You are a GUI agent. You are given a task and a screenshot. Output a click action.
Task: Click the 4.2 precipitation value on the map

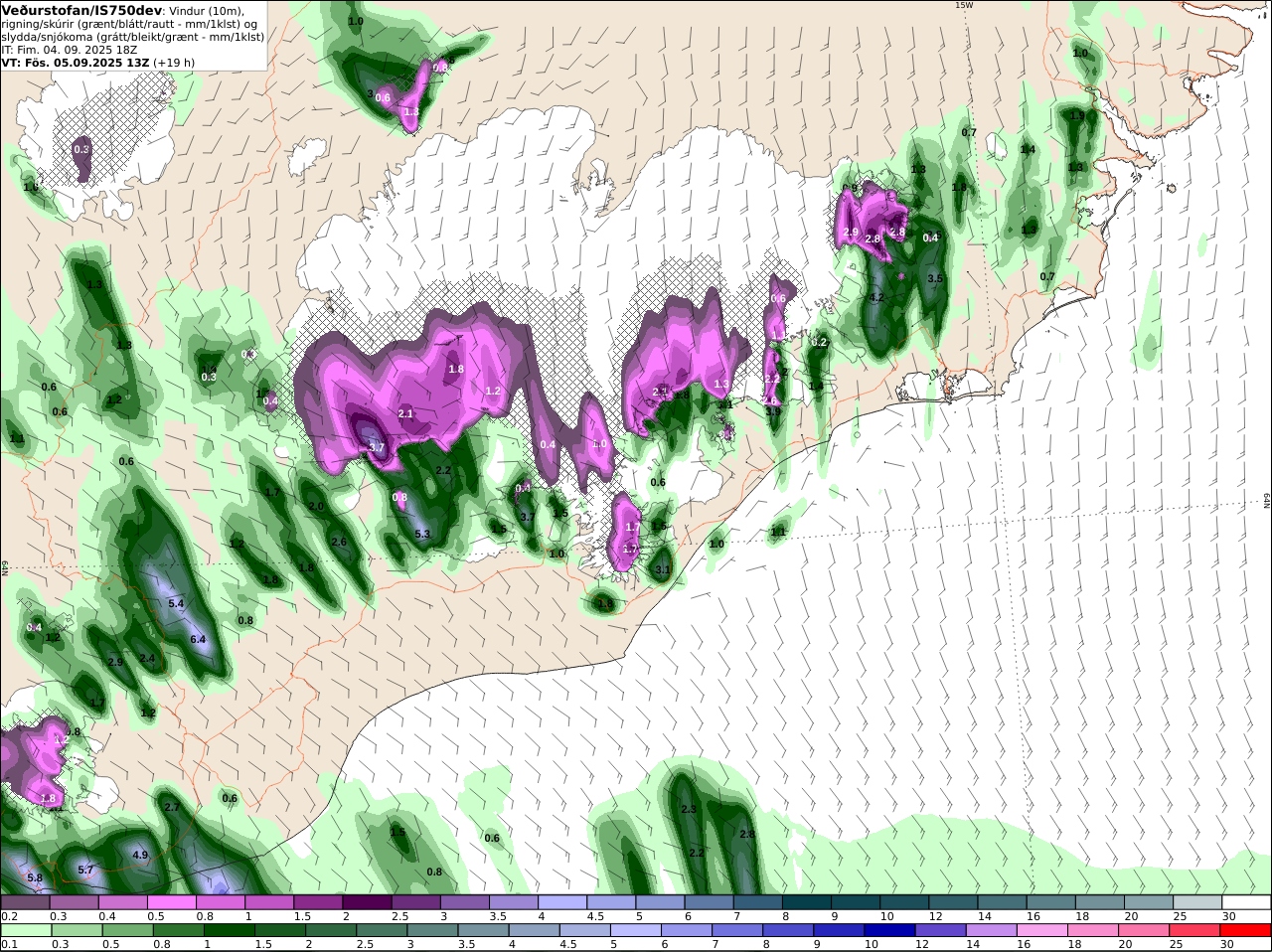pos(876,297)
